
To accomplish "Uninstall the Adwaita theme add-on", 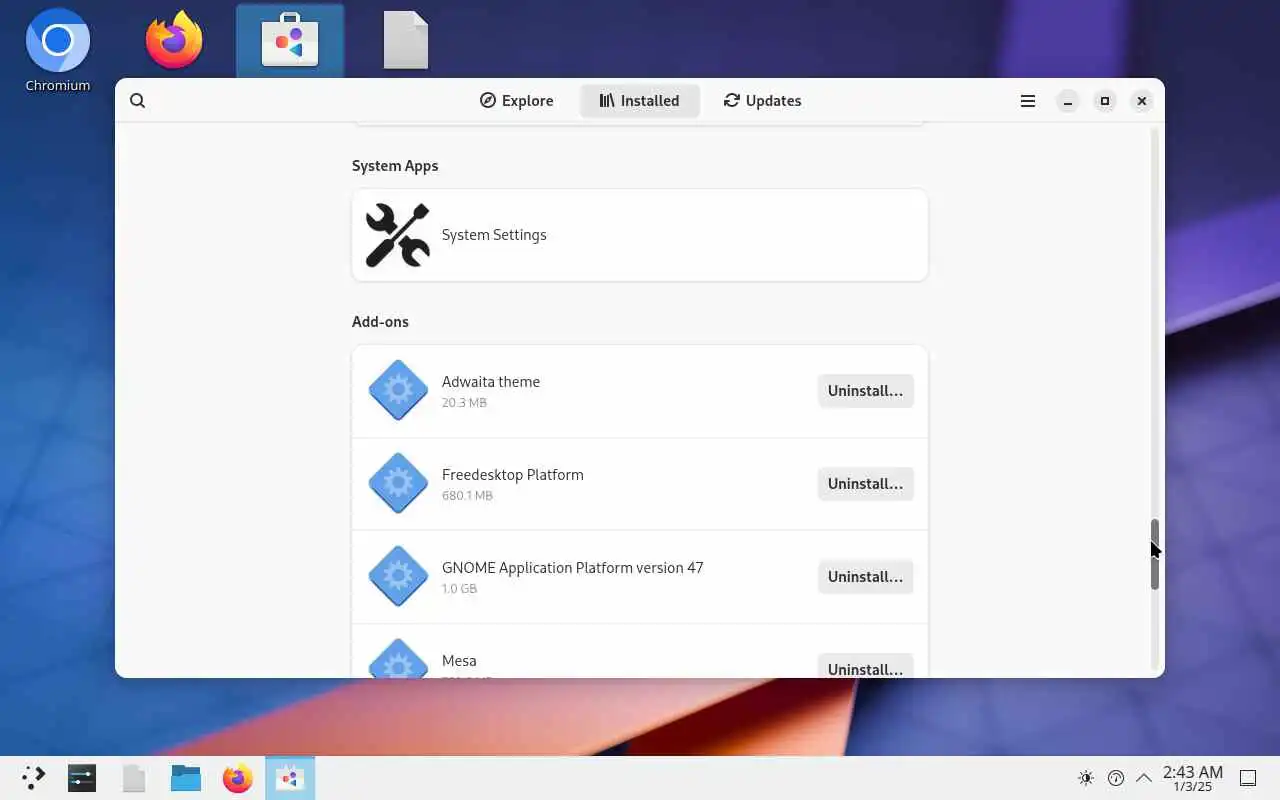I will tap(865, 391).
